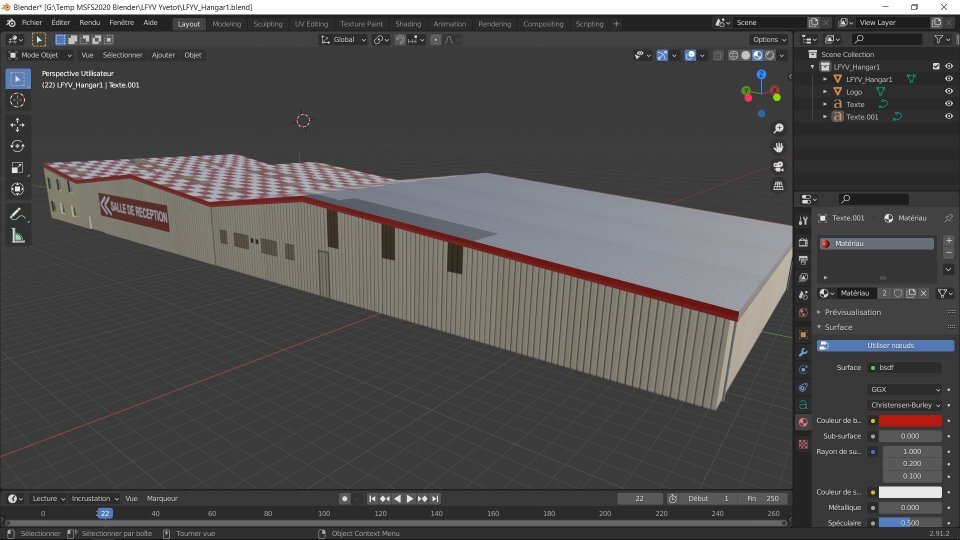Screen dimensions: 960x540
Task: Toggle LFYV_Hangar1 collection exclude checkbox
Action: (x=936, y=66)
